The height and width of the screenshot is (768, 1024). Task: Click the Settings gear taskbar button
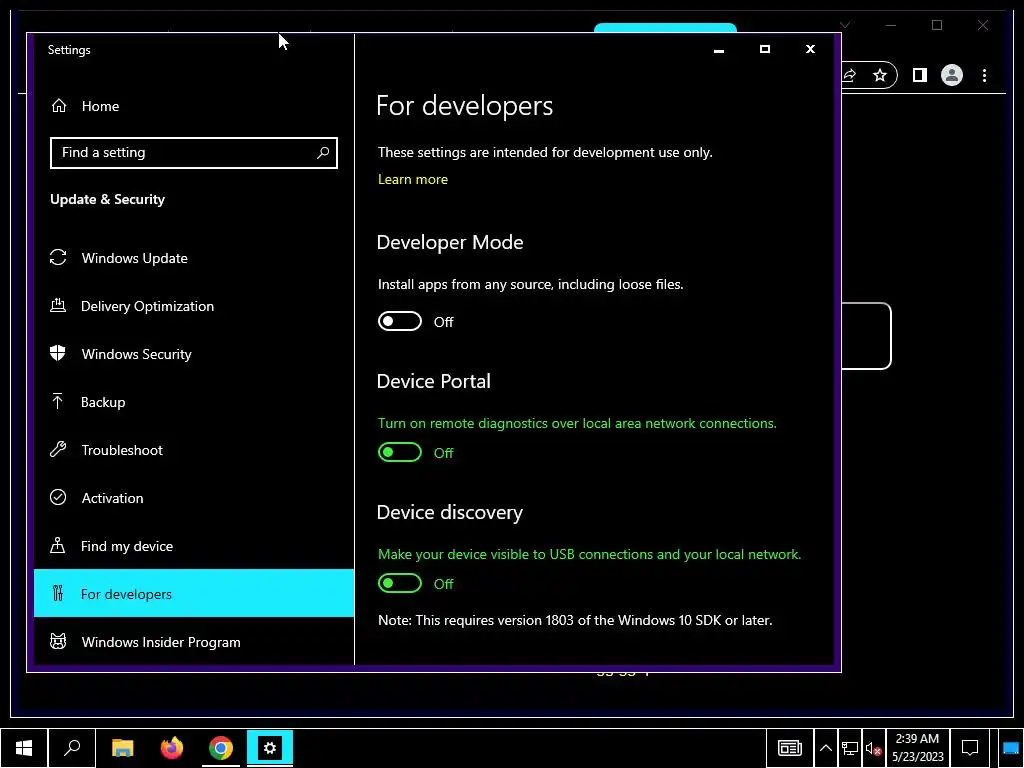pyautogui.click(x=270, y=748)
